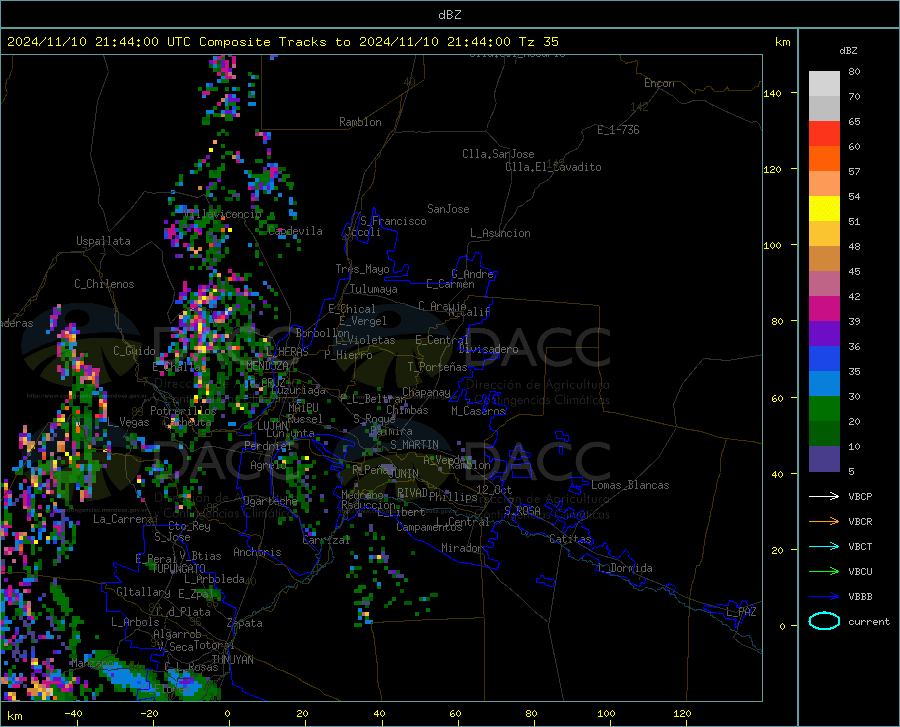Click the cyan 'current' ellipse legend symbol
The height and width of the screenshot is (727, 900).
(824, 621)
